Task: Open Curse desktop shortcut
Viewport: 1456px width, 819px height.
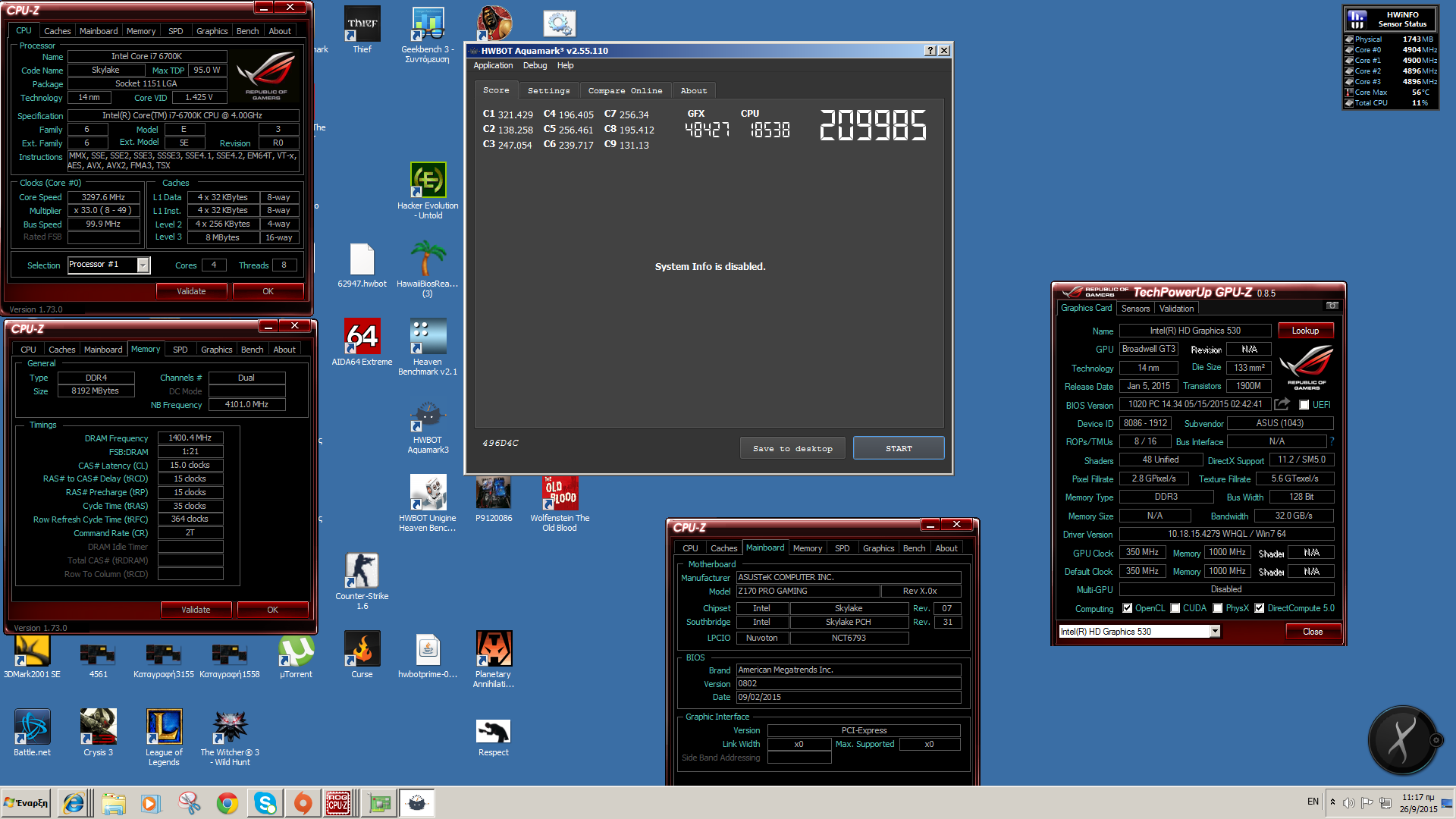Action: click(362, 654)
